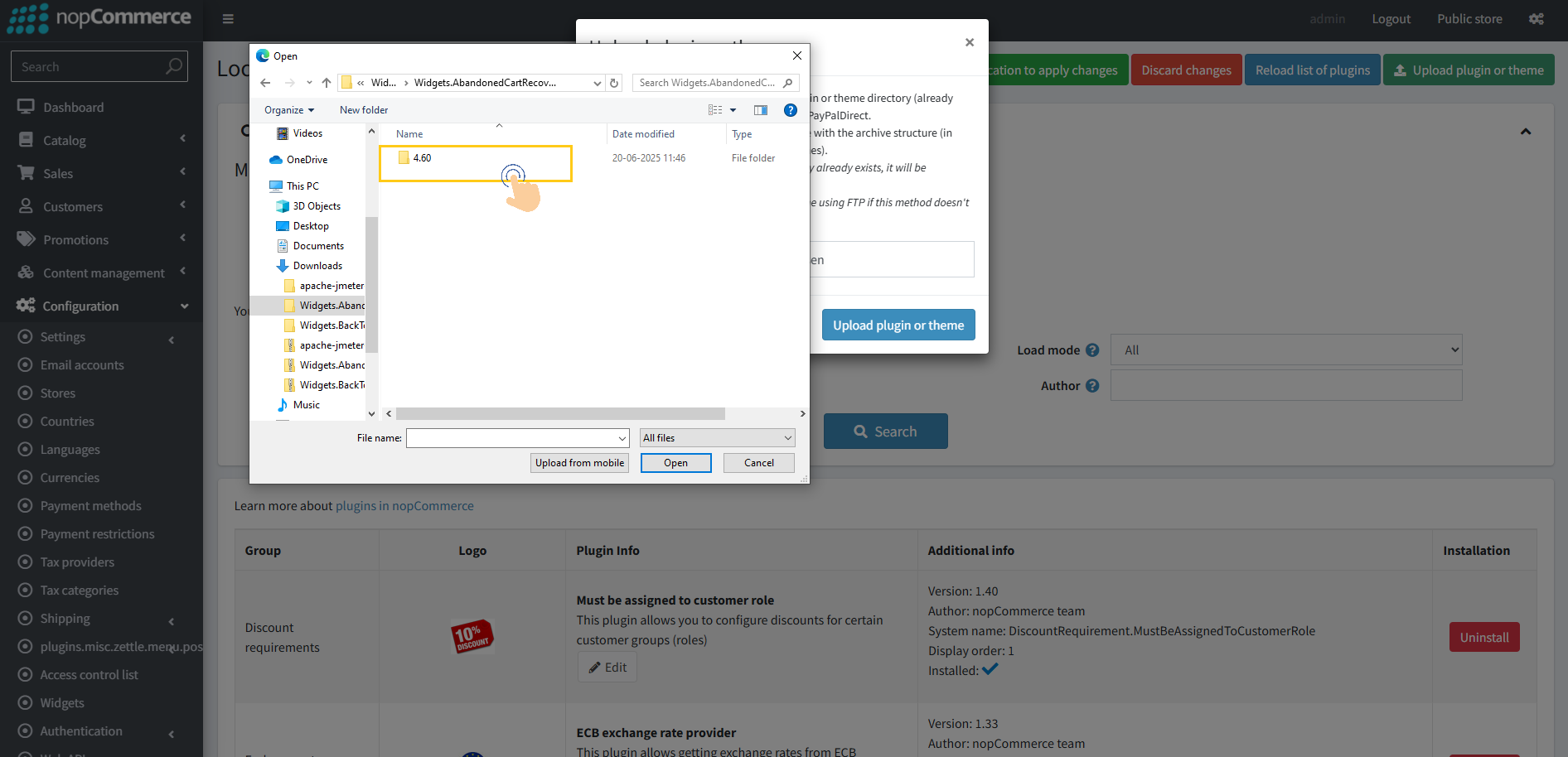This screenshot has height=757, width=1568.
Task: Click the Search plugins button
Action: coord(885,432)
